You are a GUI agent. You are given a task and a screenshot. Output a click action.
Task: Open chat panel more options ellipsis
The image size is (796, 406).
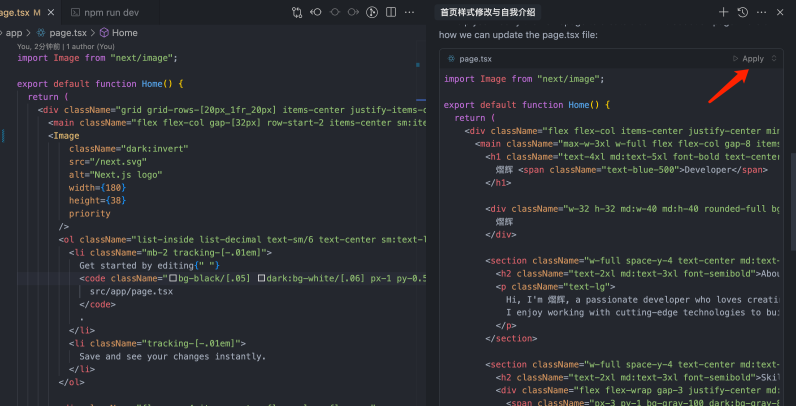pos(762,12)
